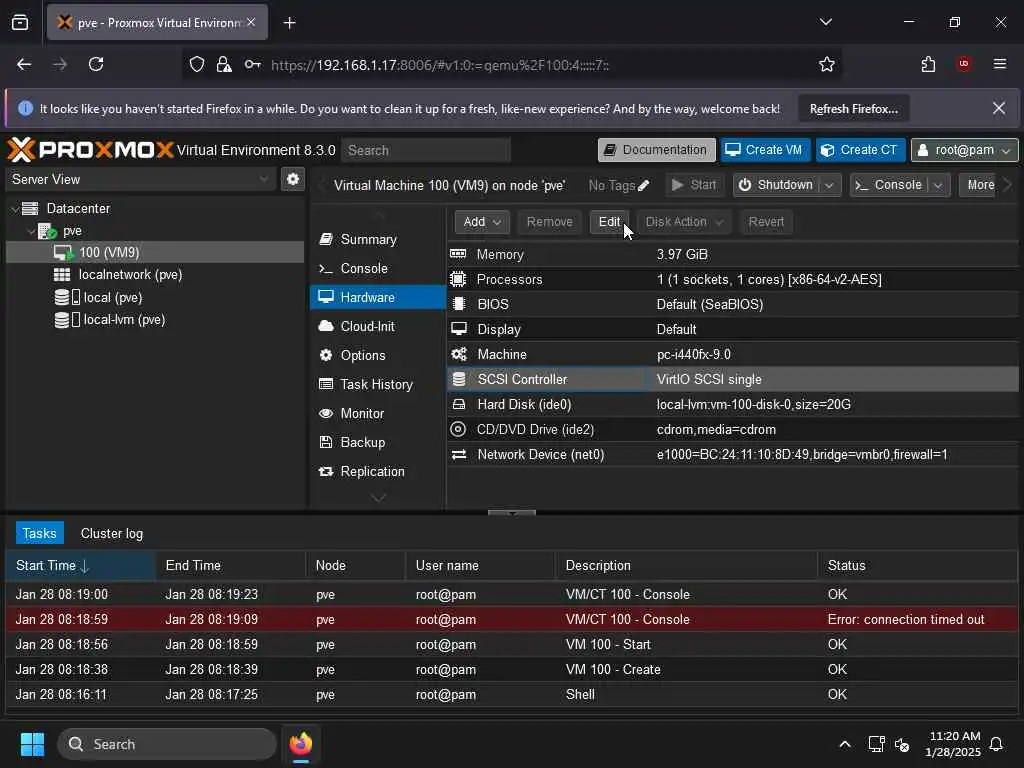
Task: Select the Processors hardware row
Action: tap(732, 280)
